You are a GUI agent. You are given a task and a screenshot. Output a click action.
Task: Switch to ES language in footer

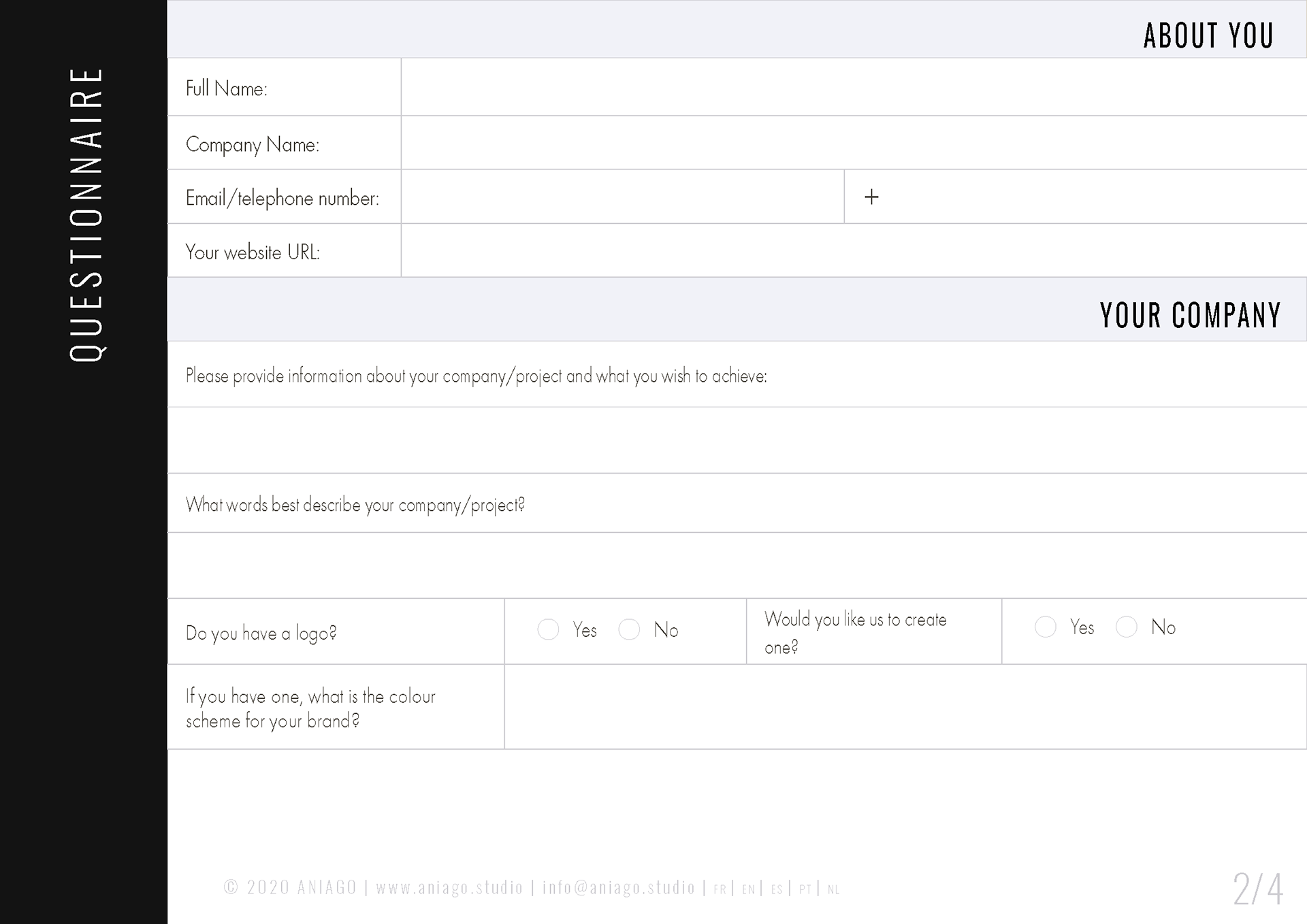(x=777, y=889)
